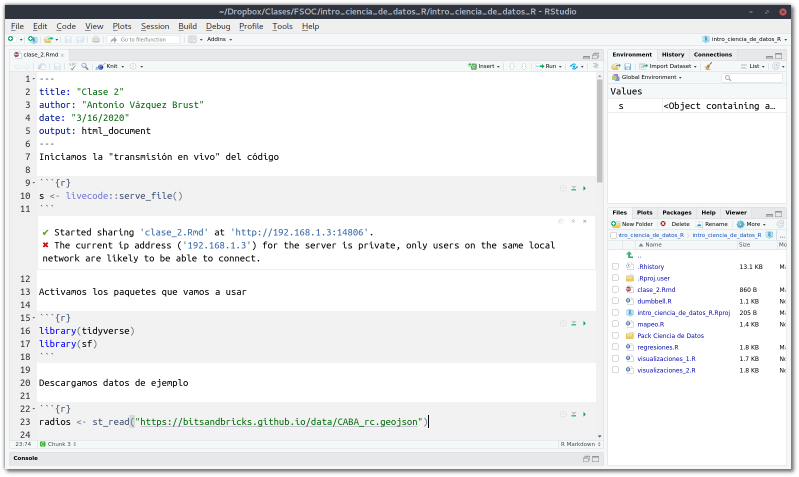Open visualizaciones_2.R file link
The width and height of the screenshot is (799, 477).
666,370
